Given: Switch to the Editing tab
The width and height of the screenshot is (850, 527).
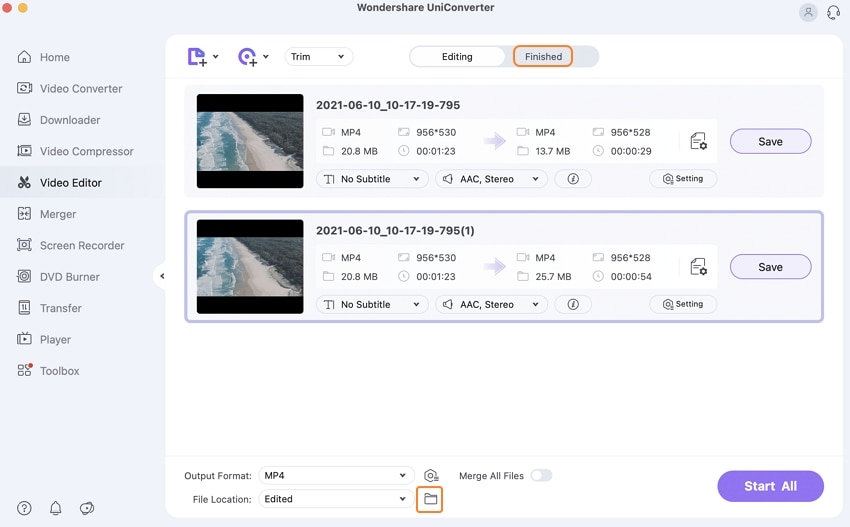Looking at the screenshot, I should tap(457, 56).
